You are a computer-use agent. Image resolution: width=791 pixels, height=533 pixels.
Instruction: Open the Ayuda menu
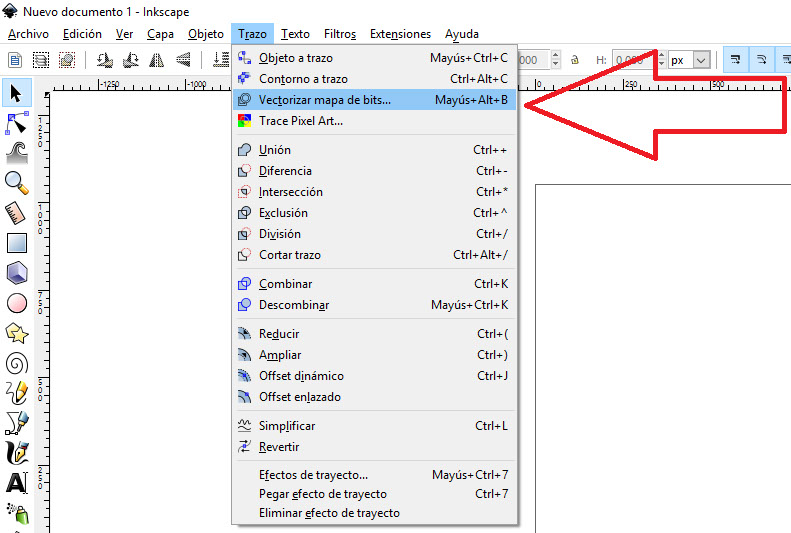point(462,34)
